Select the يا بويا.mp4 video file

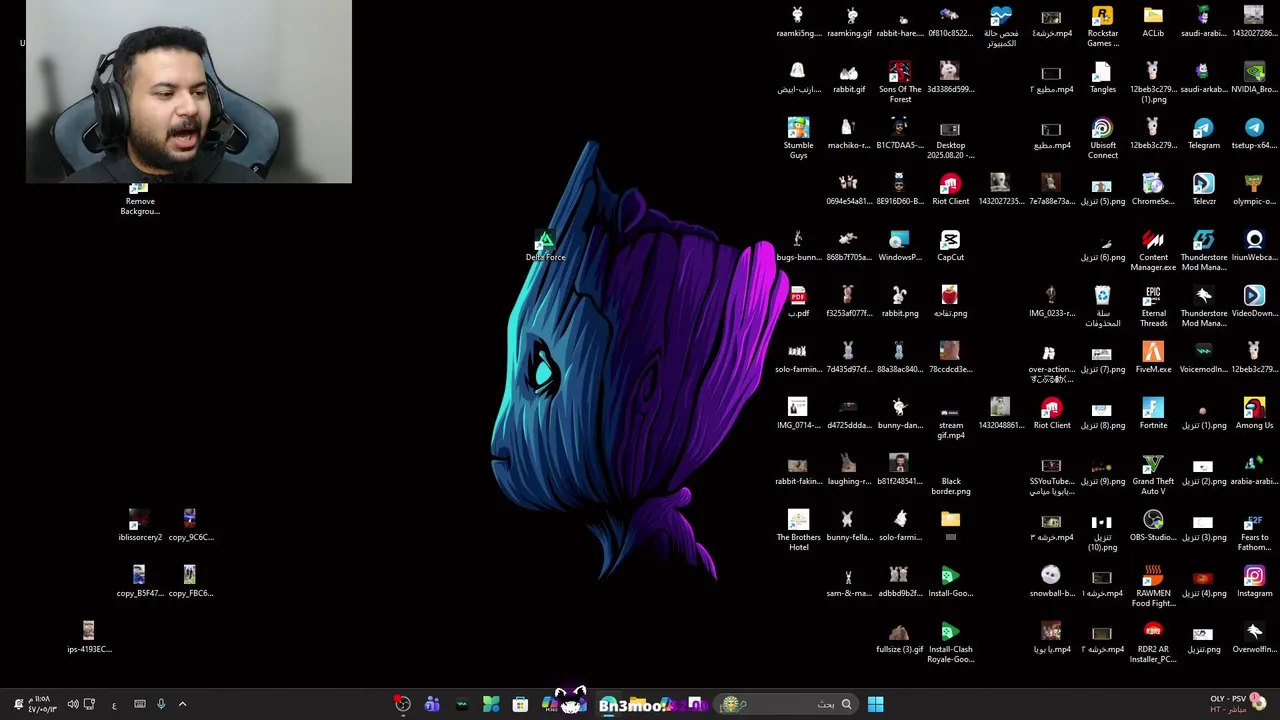pyautogui.click(x=1051, y=638)
